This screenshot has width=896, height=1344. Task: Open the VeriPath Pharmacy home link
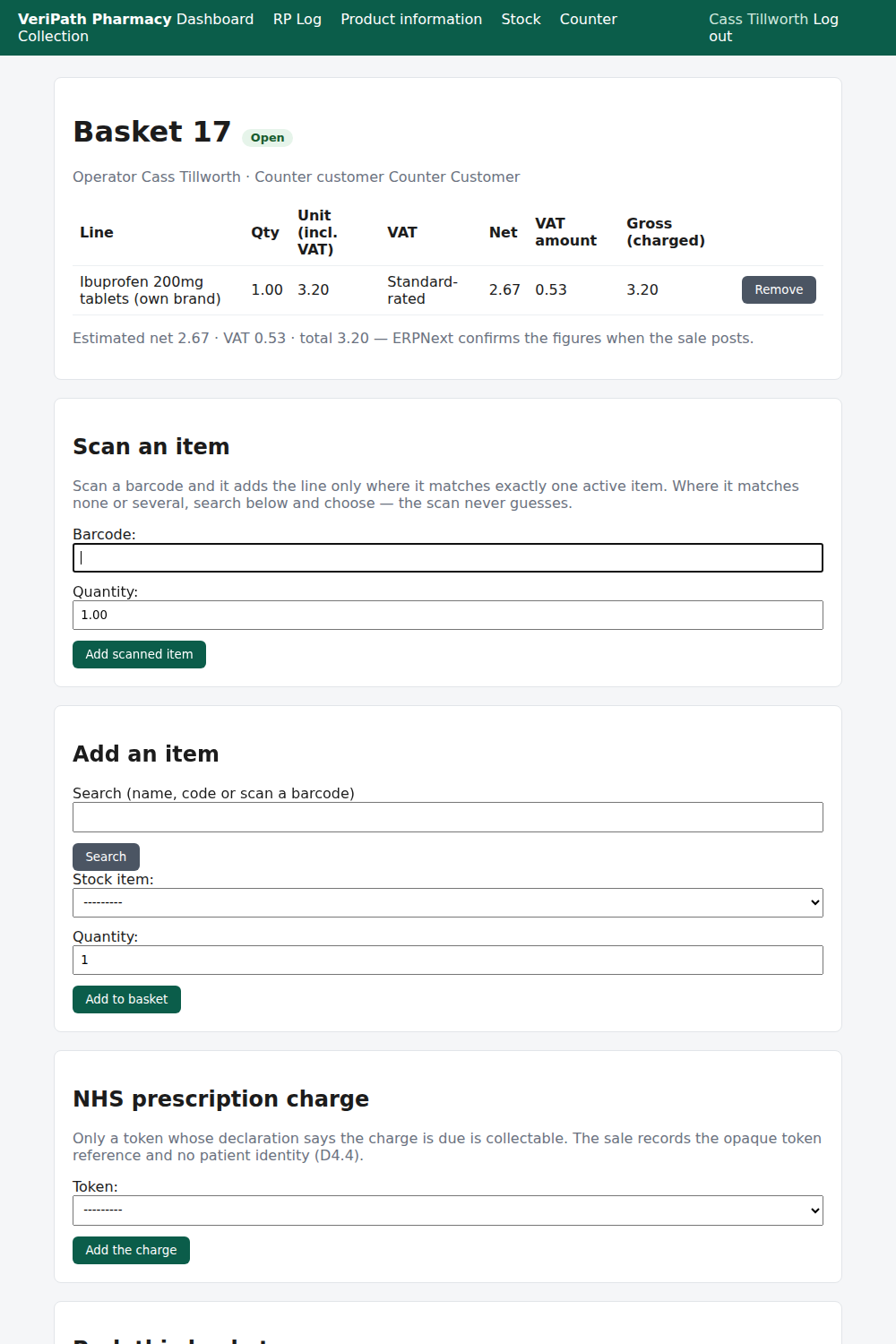coord(94,19)
